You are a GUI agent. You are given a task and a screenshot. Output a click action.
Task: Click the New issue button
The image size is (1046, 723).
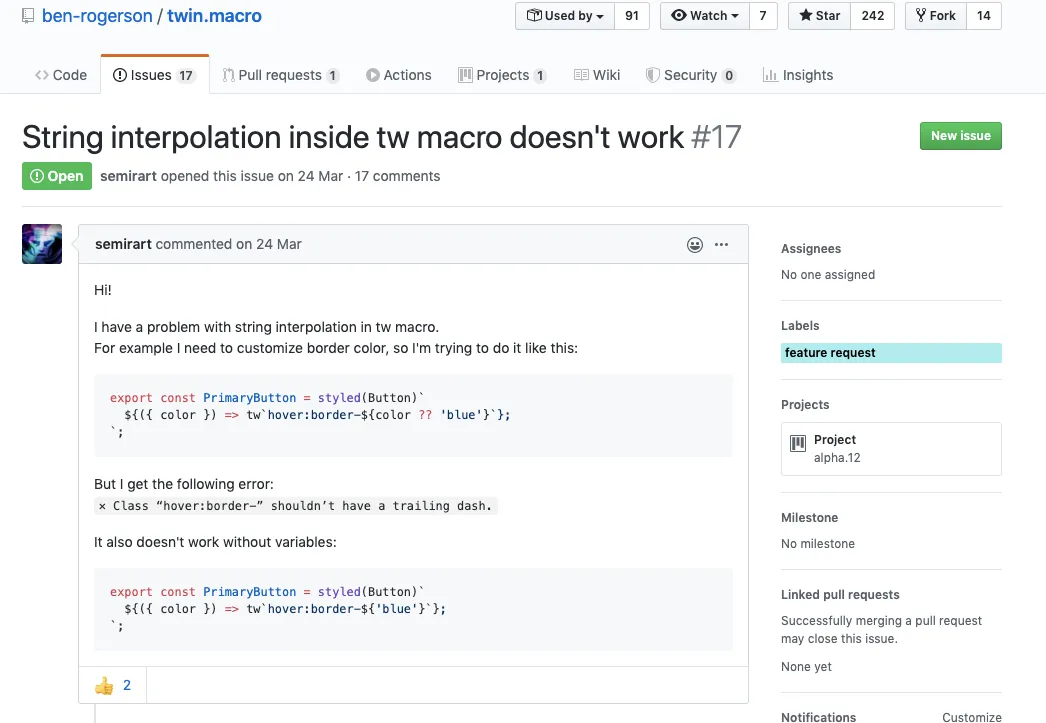[961, 136]
